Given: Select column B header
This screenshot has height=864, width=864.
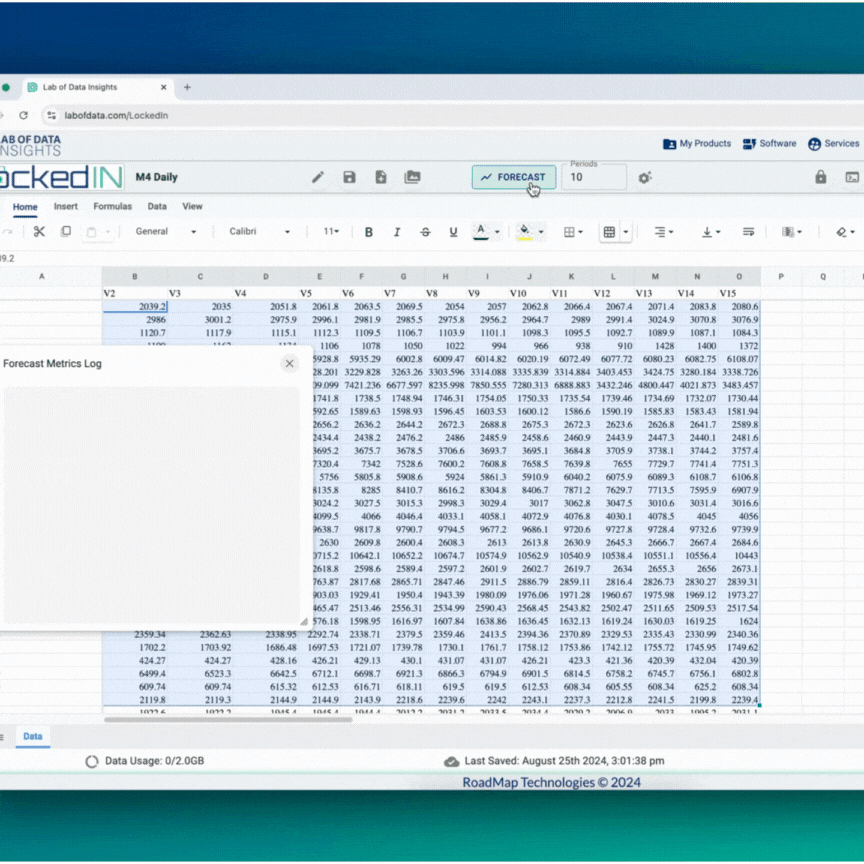Looking at the screenshot, I should click(134, 276).
